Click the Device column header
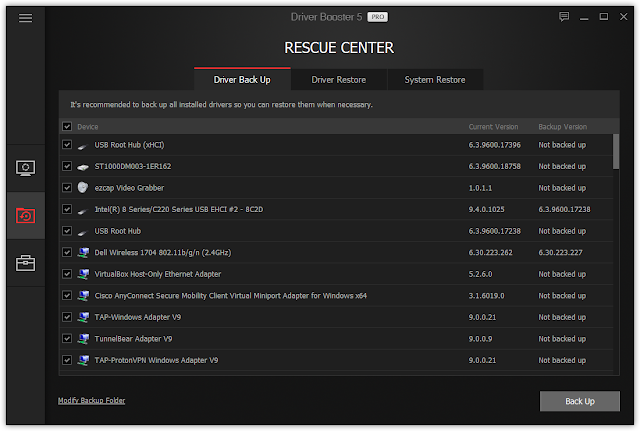The height and width of the screenshot is (431, 640). coord(88,127)
